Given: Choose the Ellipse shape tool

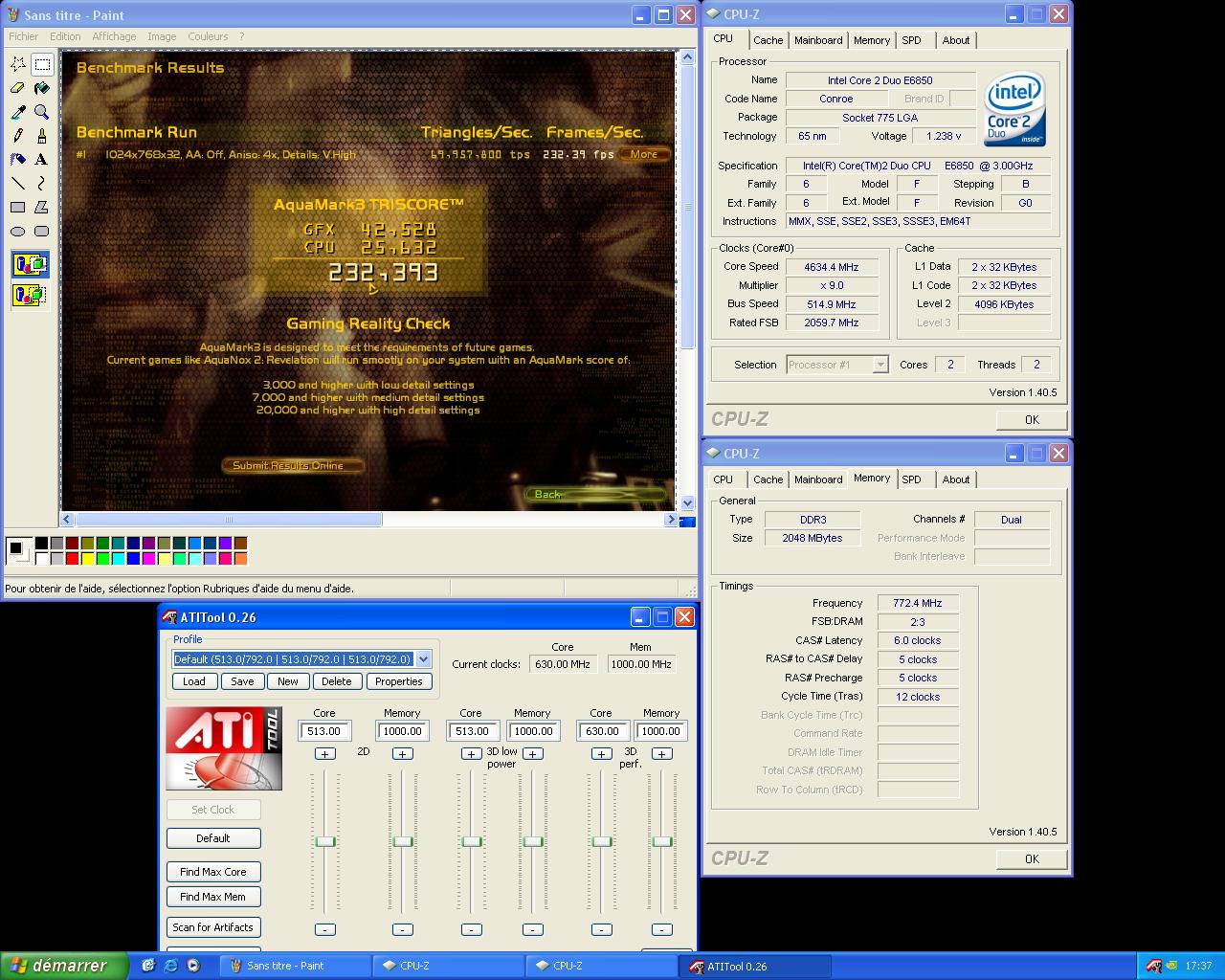Looking at the screenshot, I should coord(18,232).
